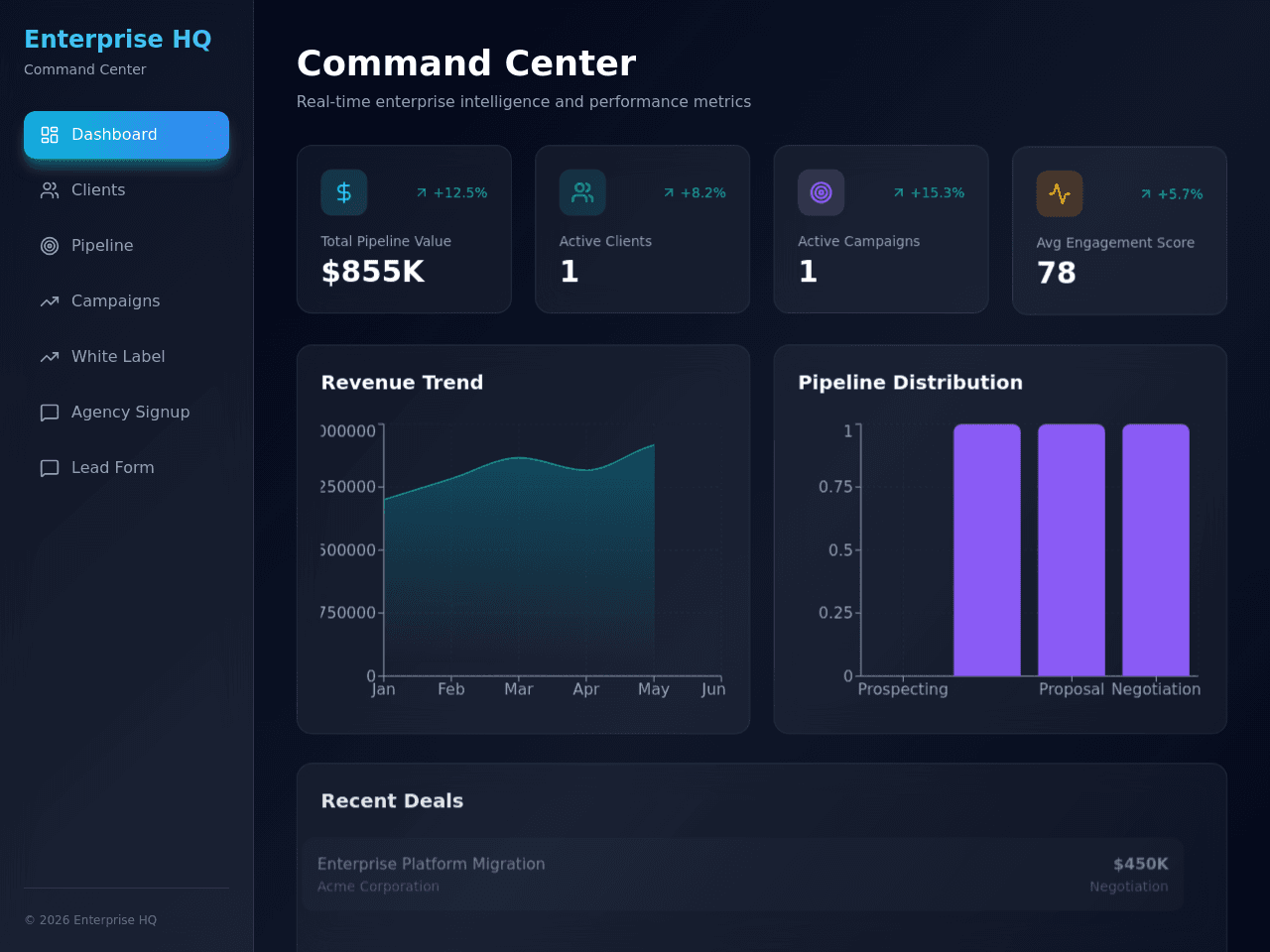Click the dollar sign icon on Pipeline Value card
The height and width of the screenshot is (952, 1270).
coord(344,192)
